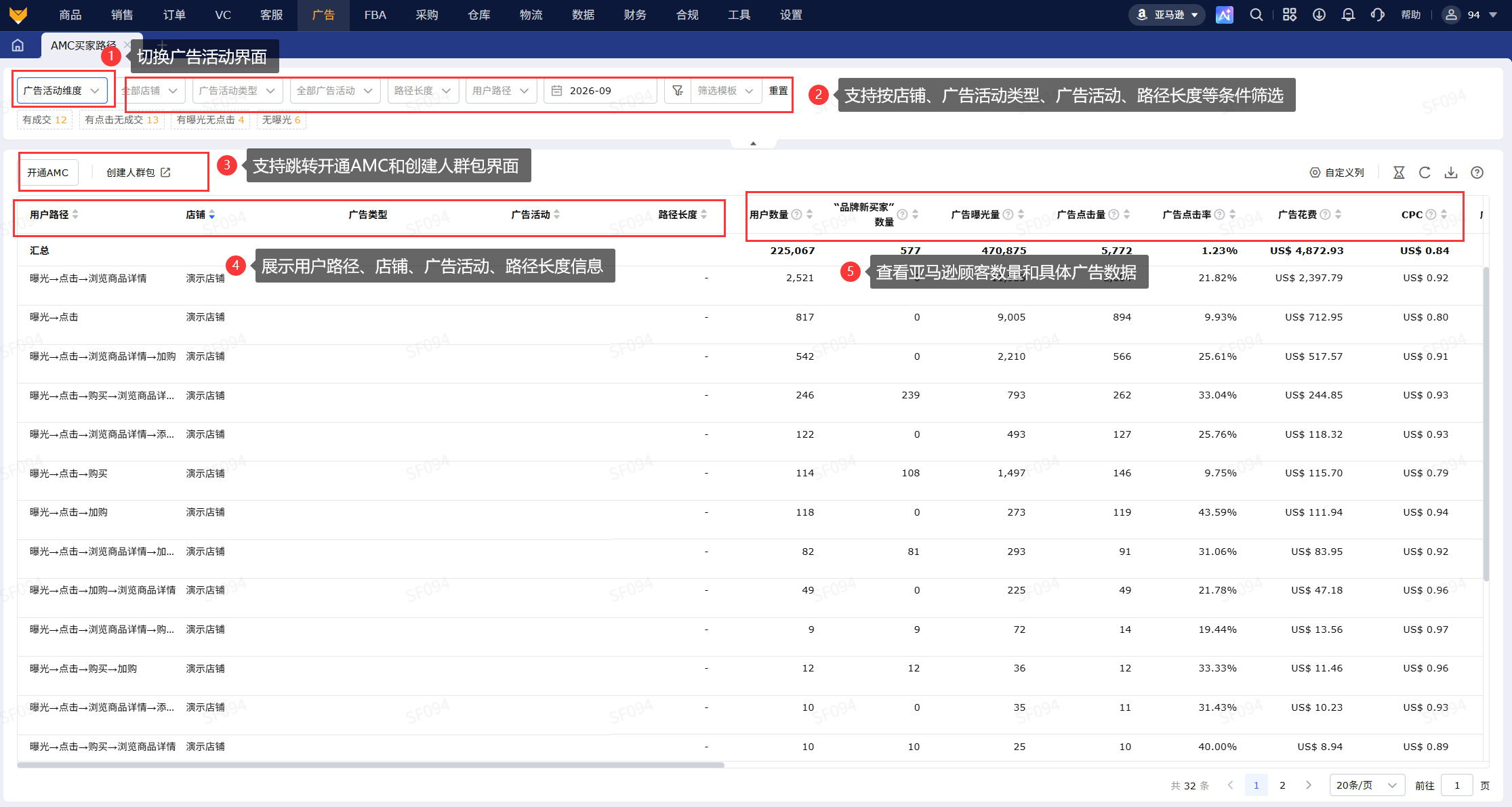The width and height of the screenshot is (1512, 807).
Task: Change the 20条/页 page size
Action: (1366, 785)
